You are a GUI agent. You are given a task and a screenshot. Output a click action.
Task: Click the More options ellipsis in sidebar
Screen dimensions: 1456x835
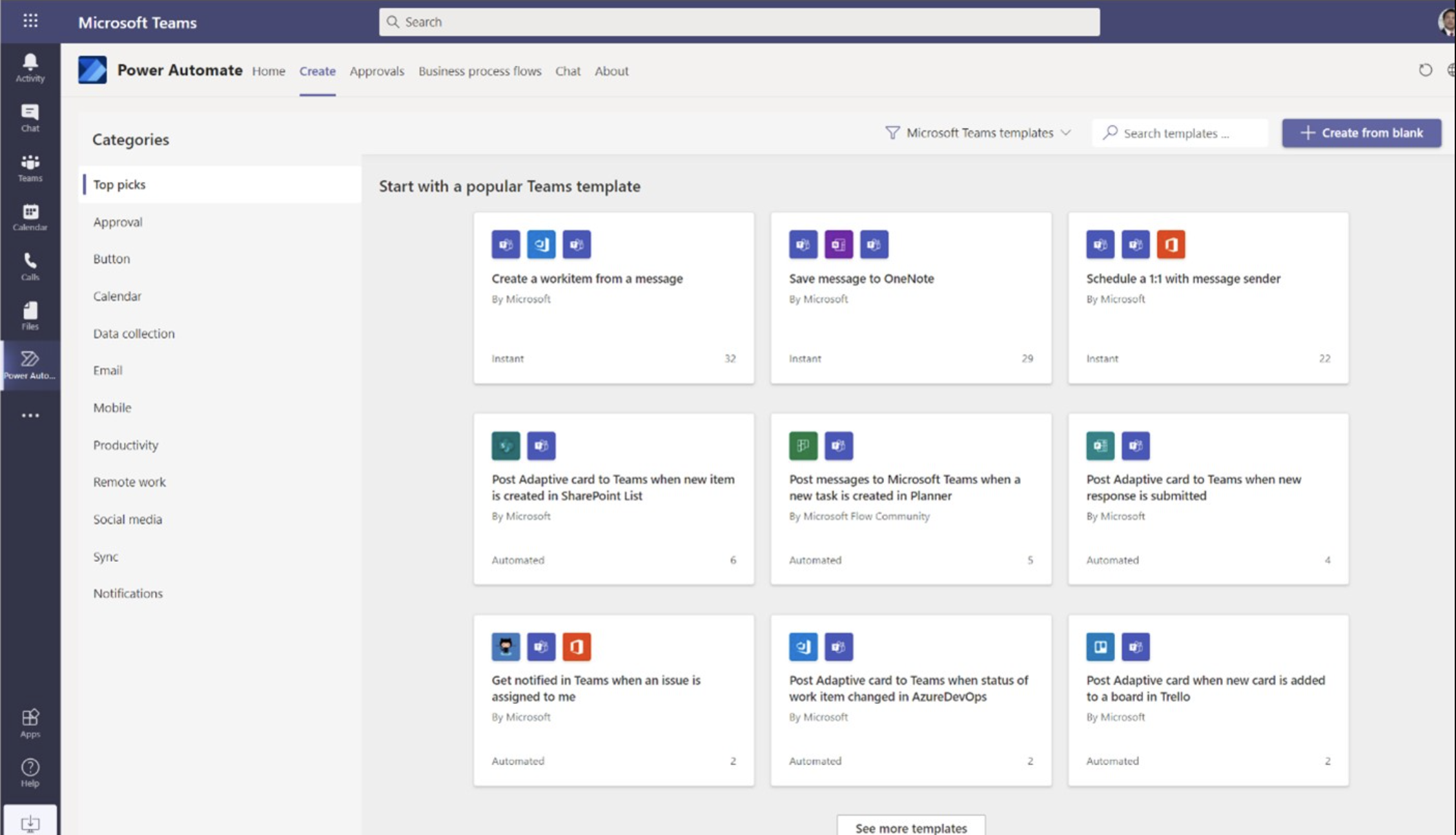click(x=30, y=416)
